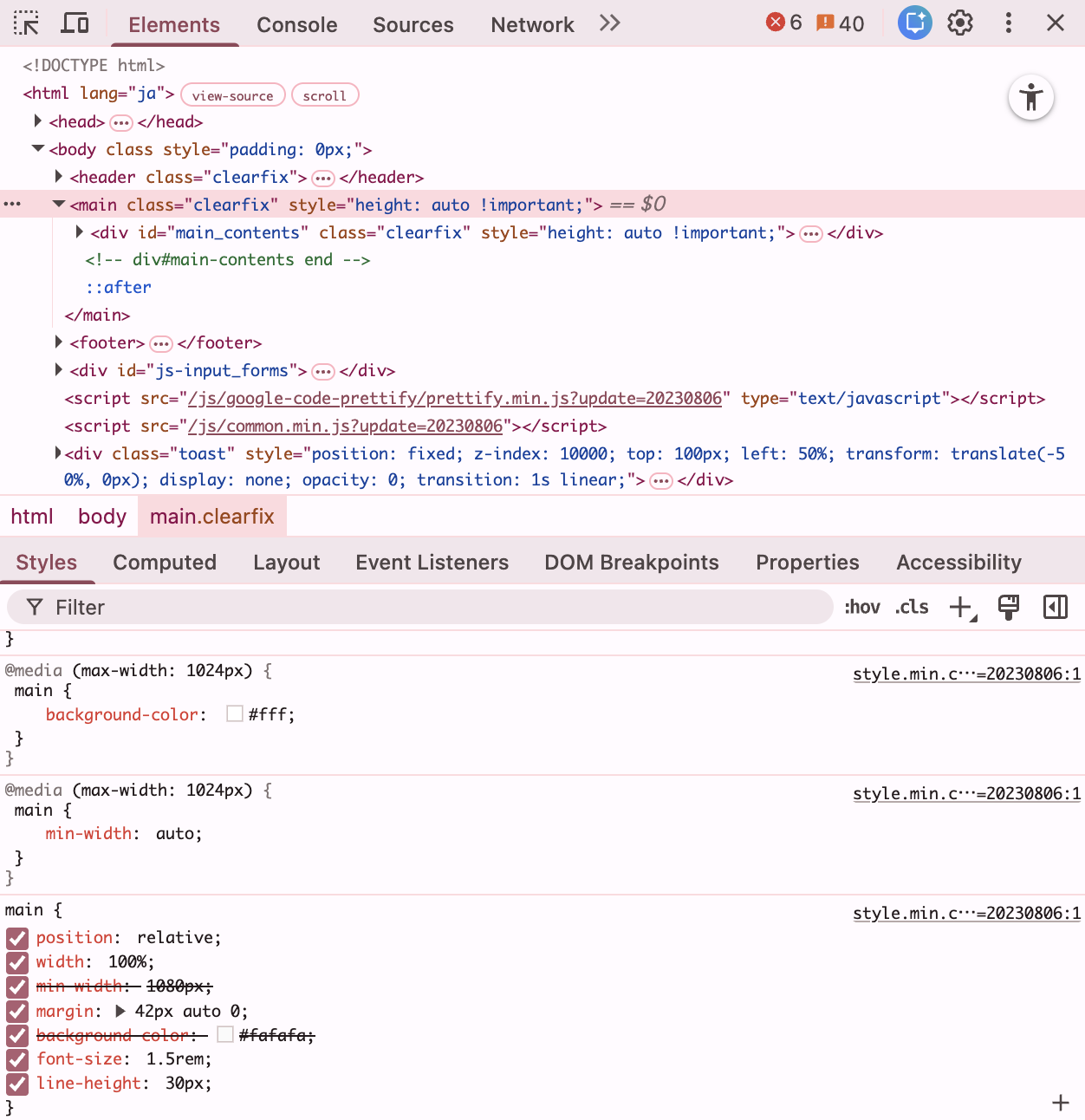
Task: Expand collapsed main_contents ellipsis badge
Action: coord(811,234)
